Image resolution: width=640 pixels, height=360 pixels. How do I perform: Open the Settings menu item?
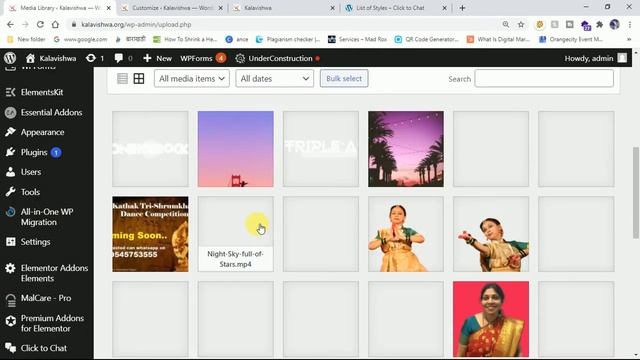[36, 242]
